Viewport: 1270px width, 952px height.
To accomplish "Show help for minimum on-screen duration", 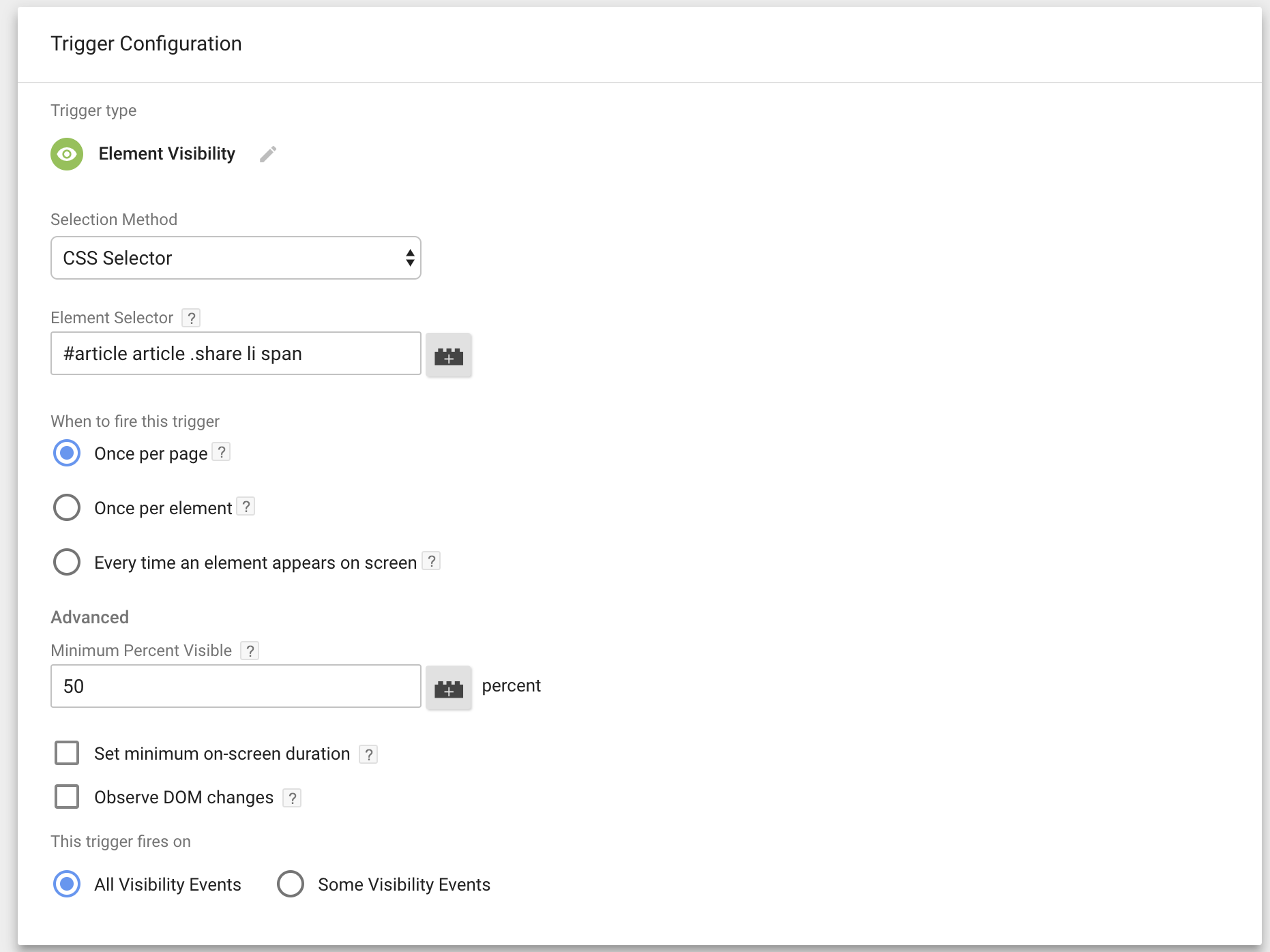I will 368,754.
